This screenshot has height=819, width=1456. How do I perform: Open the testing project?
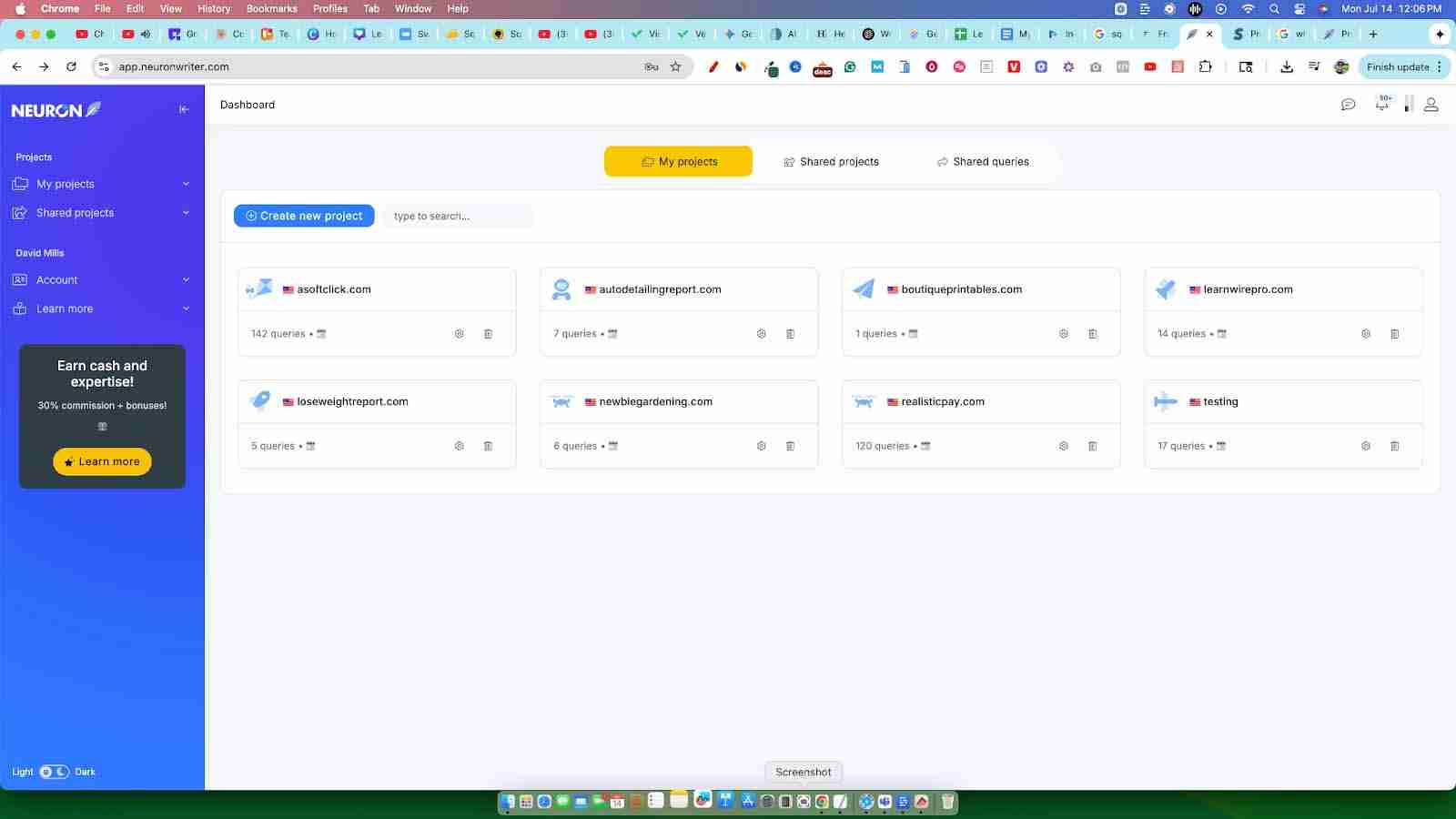pyautogui.click(x=1220, y=401)
